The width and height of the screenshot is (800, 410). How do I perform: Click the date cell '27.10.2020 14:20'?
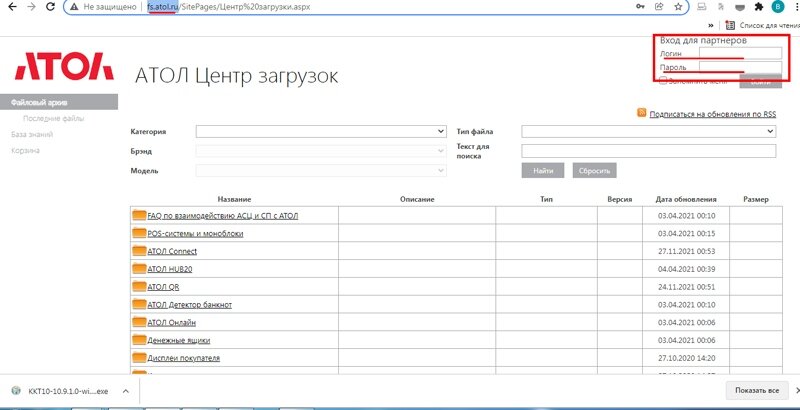tap(687, 358)
